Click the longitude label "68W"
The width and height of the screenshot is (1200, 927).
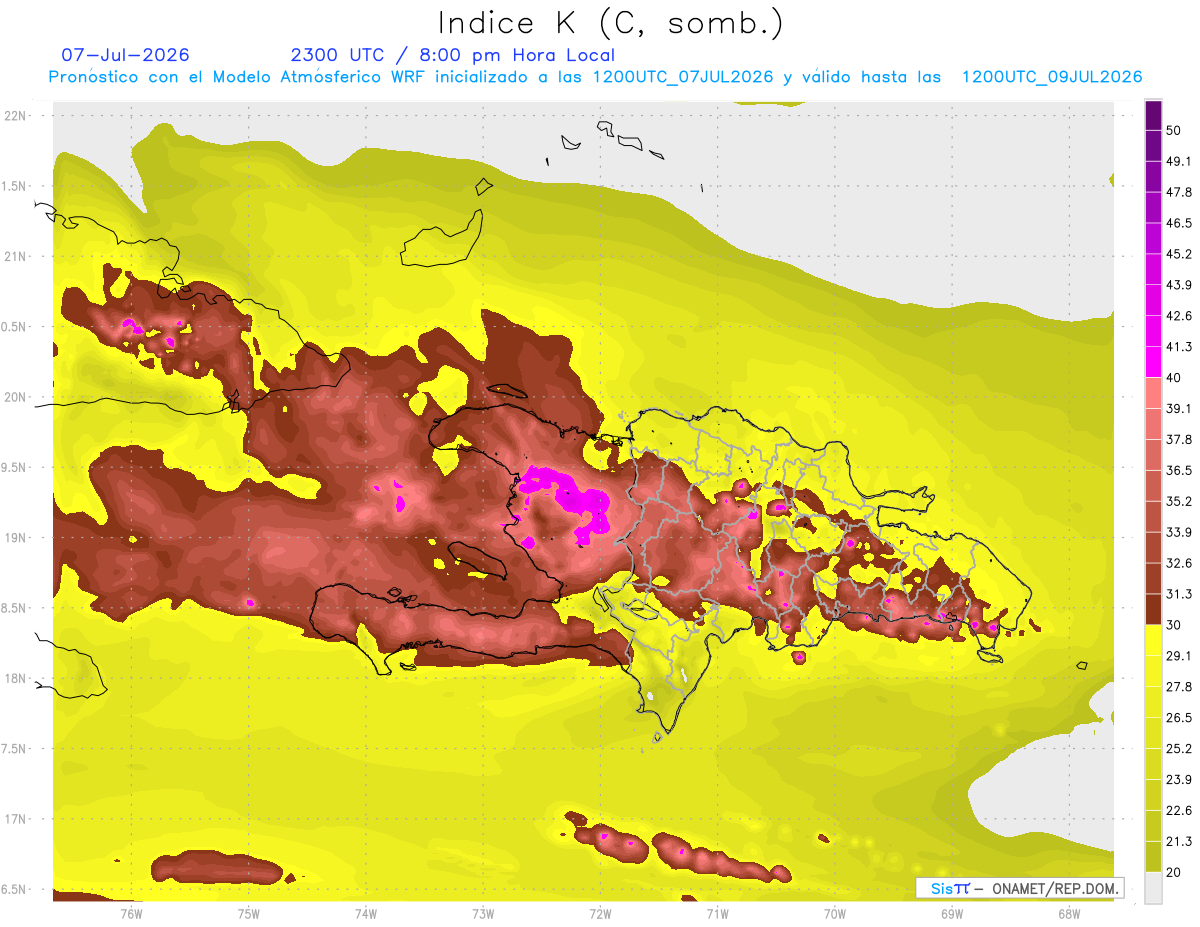(x=1069, y=913)
